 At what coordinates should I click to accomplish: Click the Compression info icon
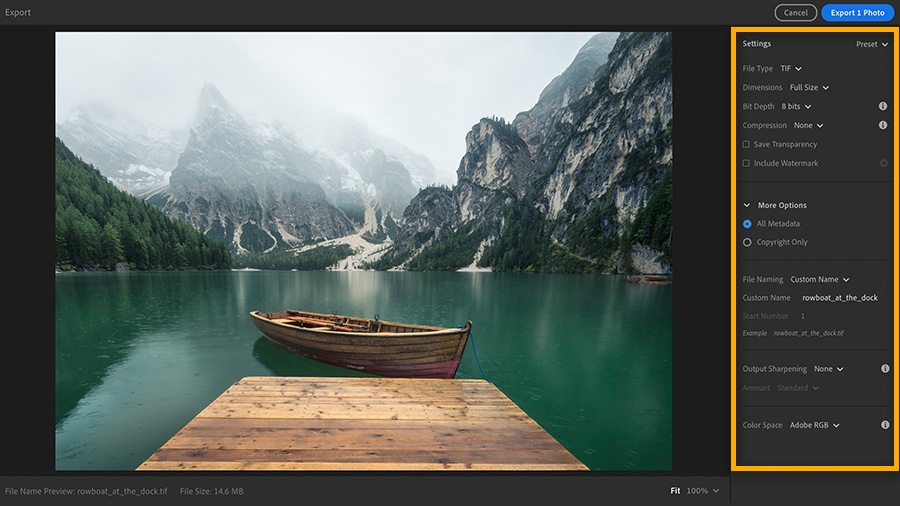883,125
